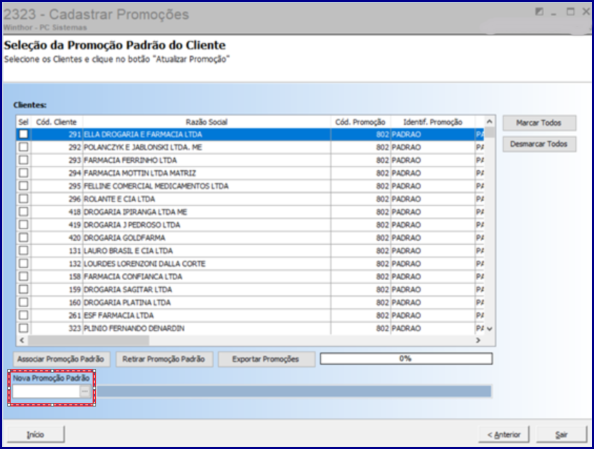Maximize the Cadastrar Promoções window
594x449 pixels.
(570, 12)
